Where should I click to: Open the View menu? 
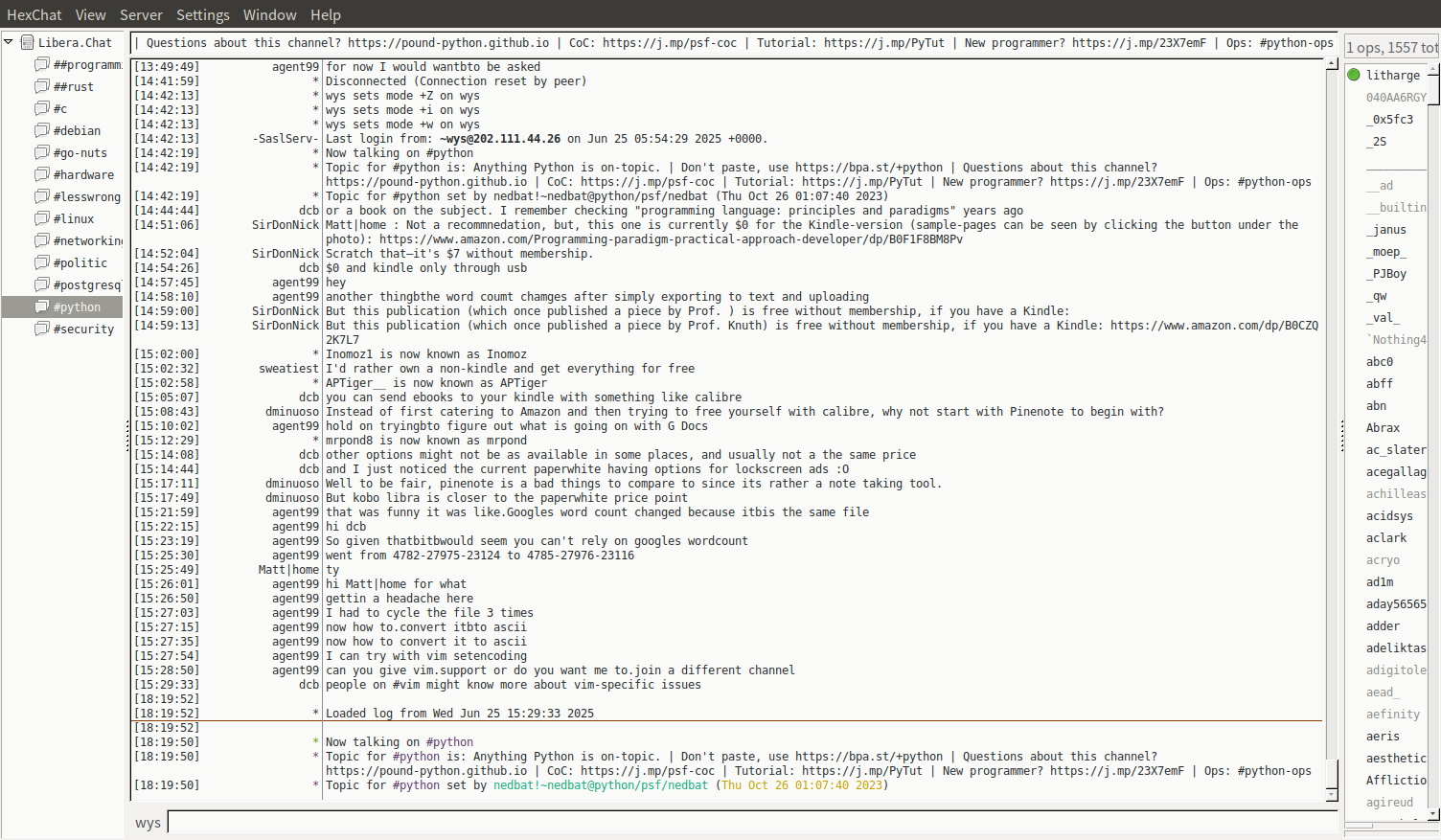click(91, 14)
